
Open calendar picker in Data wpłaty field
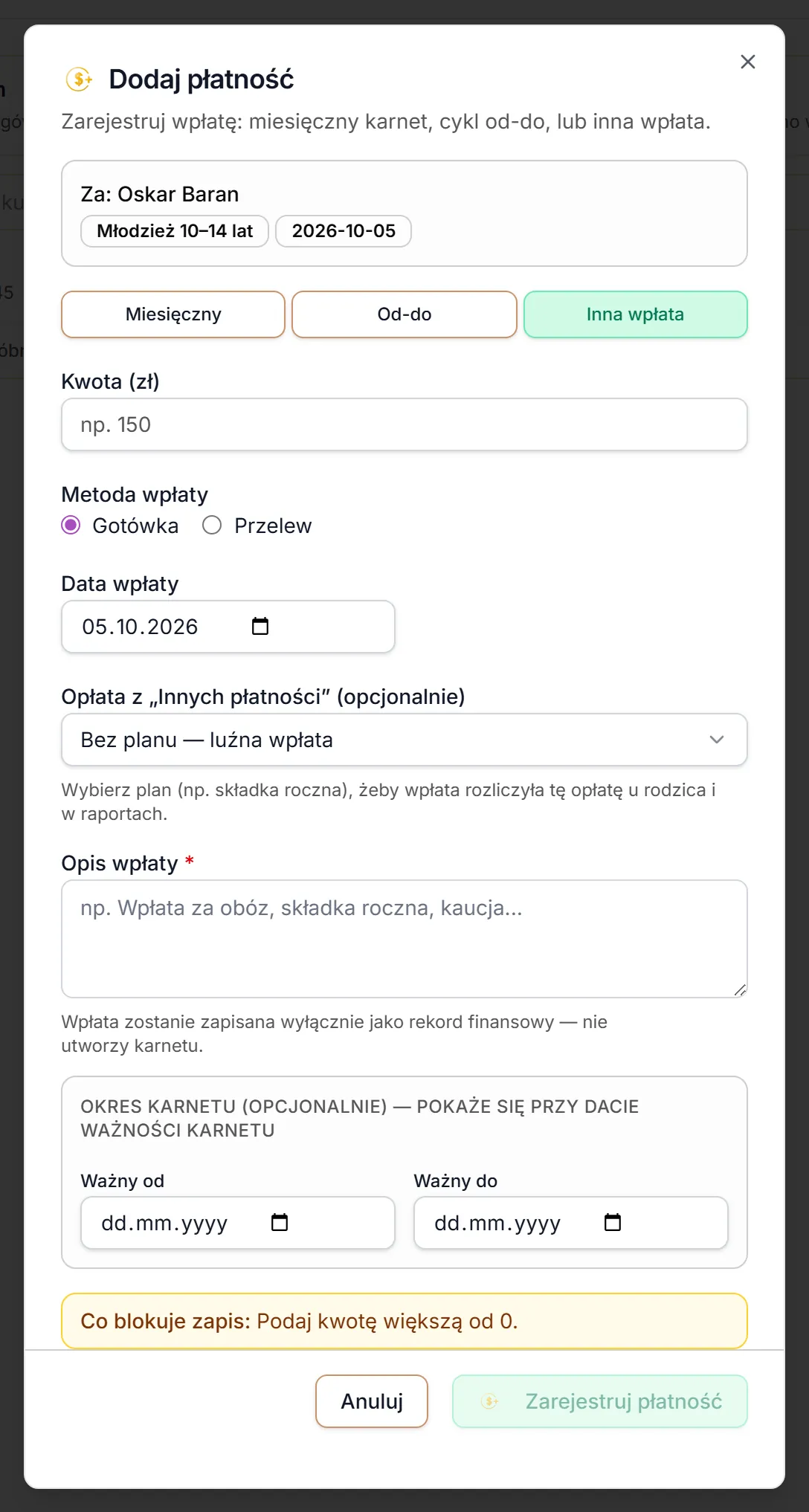(x=260, y=626)
